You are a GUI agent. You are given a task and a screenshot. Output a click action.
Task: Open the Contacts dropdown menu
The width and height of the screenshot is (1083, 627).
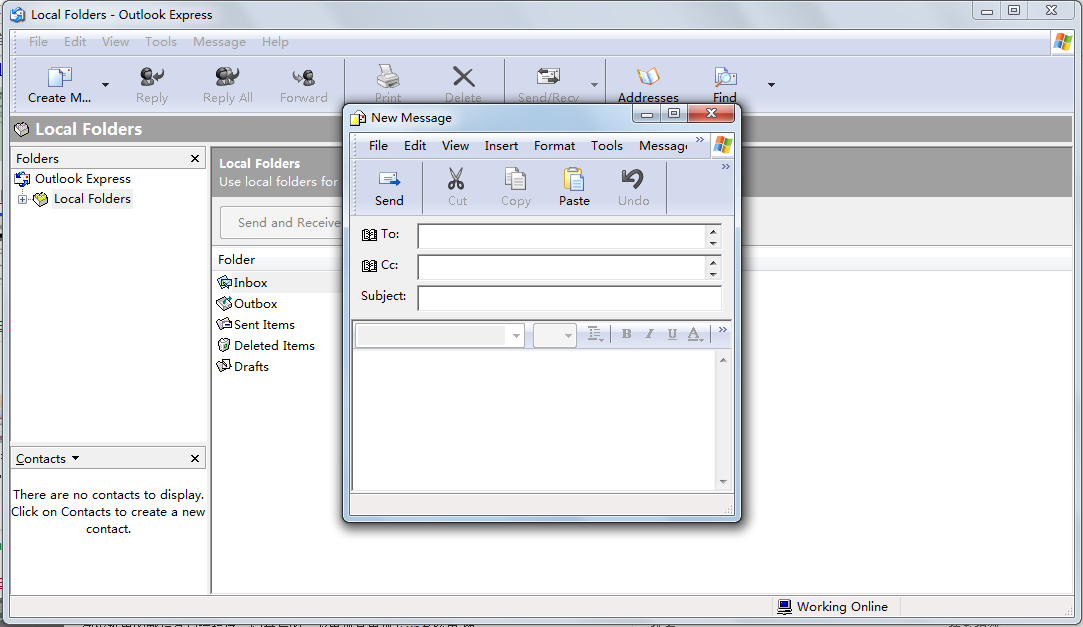tap(48, 459)
